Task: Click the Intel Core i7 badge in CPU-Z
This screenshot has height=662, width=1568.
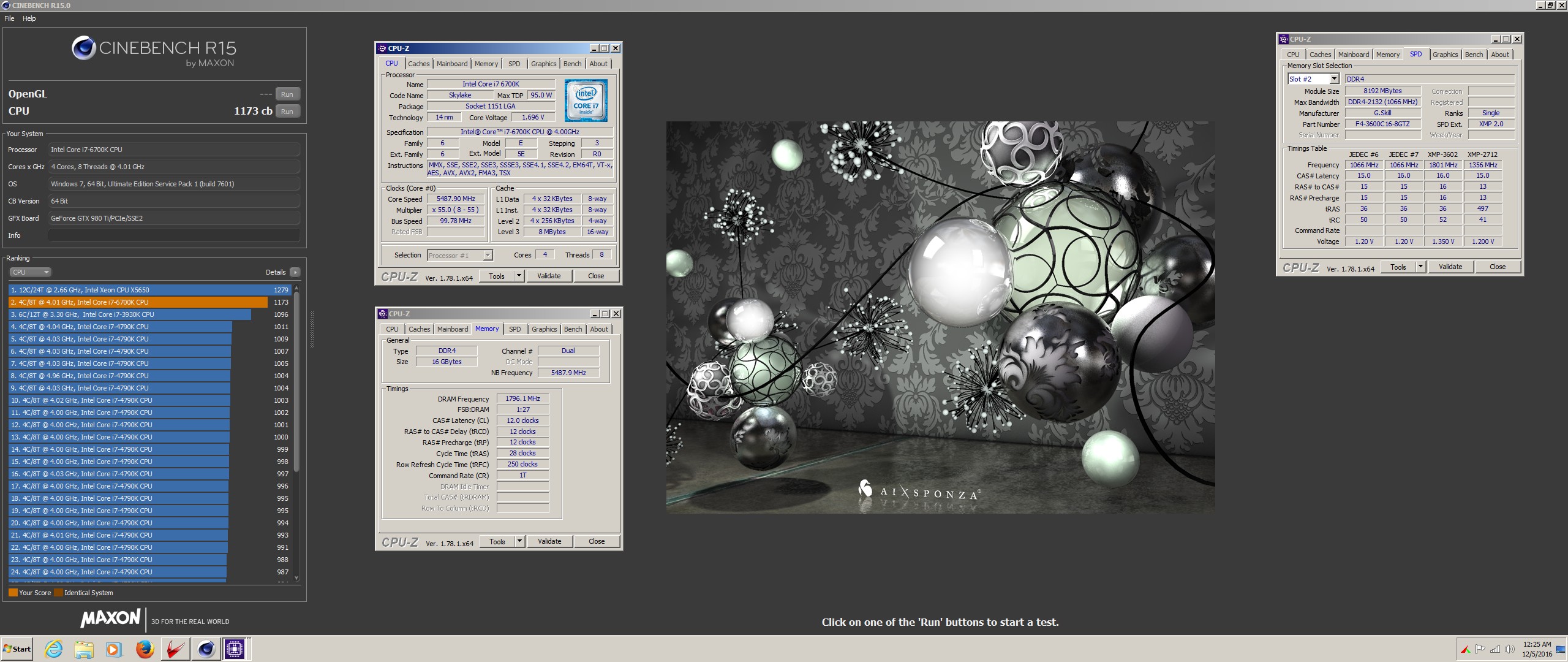Action: coord(586,100)
